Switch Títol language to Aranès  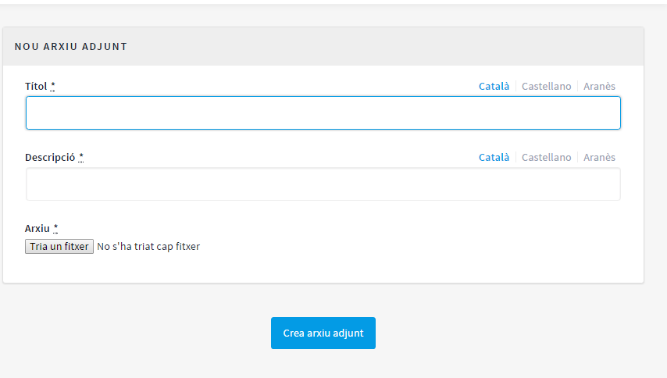pos(599,86)
